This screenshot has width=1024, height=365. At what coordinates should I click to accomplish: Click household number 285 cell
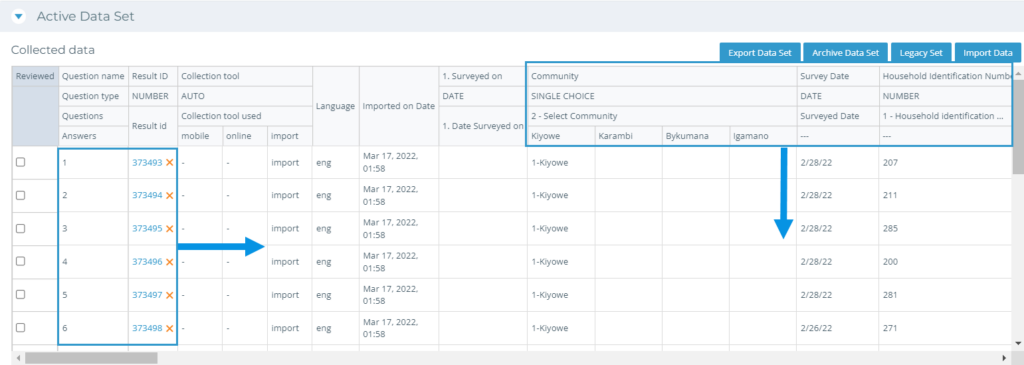pos(946,229)
